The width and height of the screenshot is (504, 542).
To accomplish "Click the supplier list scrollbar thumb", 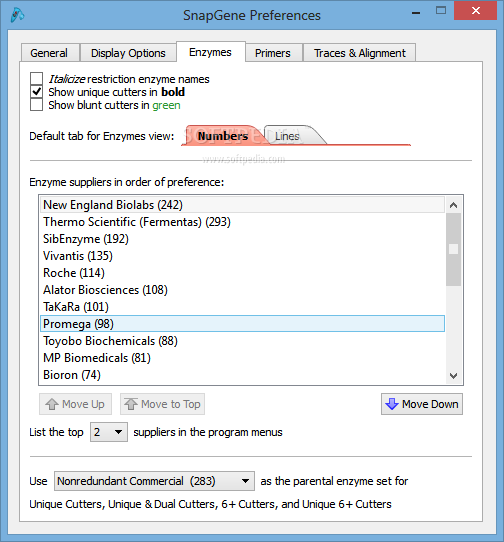I will (454, 249).
